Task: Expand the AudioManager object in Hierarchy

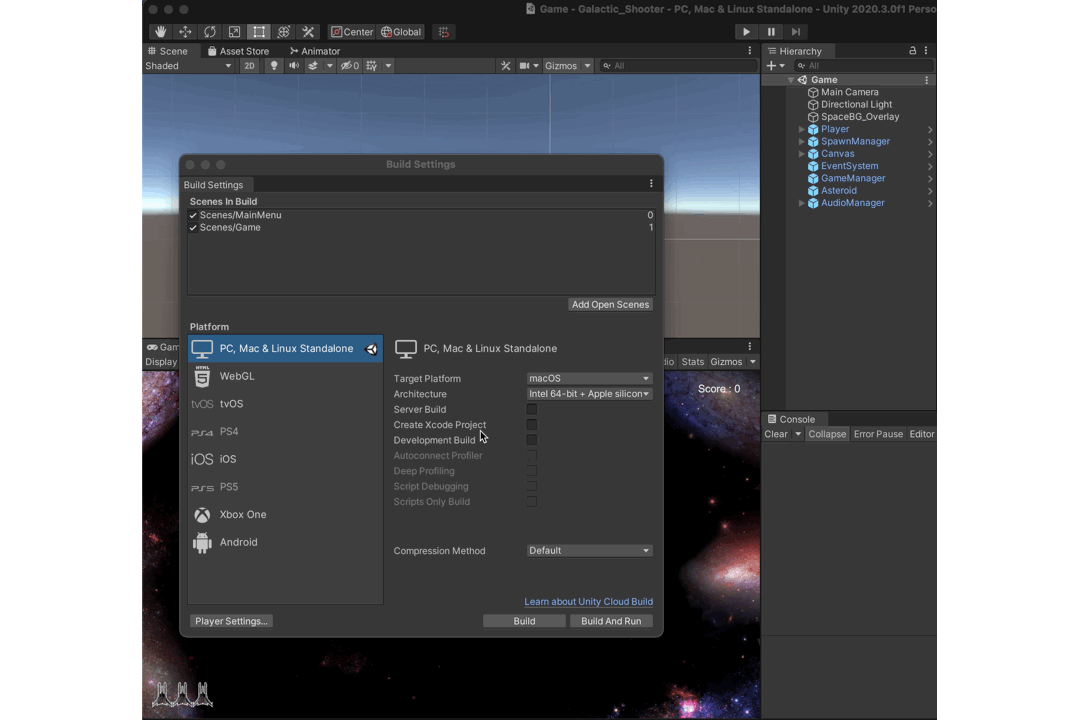Action: tap(801, 203)
